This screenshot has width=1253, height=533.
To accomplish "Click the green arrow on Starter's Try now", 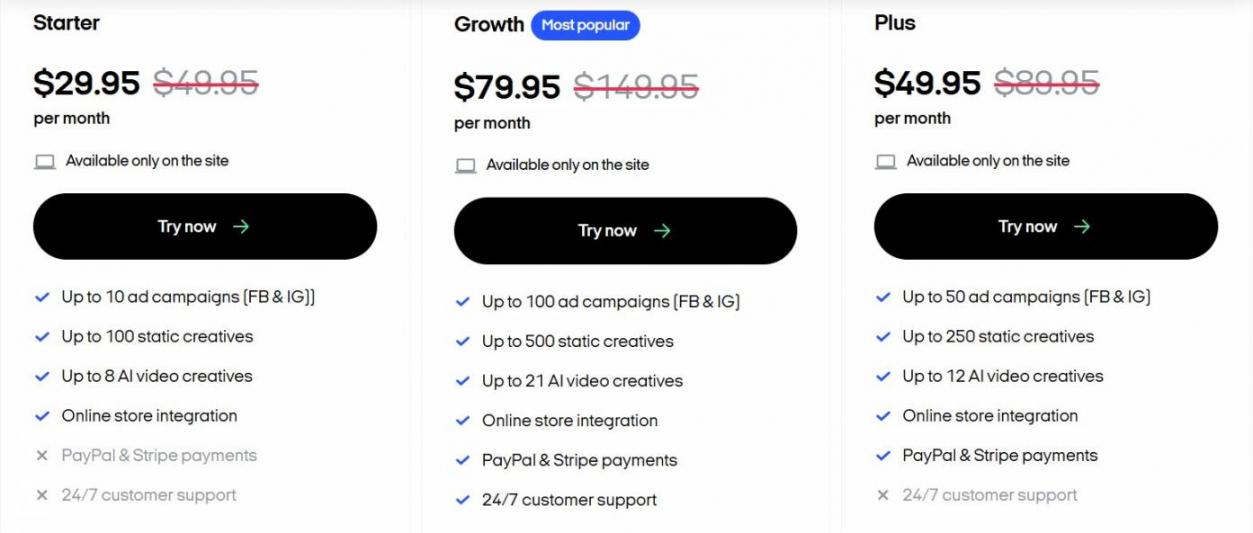I will pos(241,226).
